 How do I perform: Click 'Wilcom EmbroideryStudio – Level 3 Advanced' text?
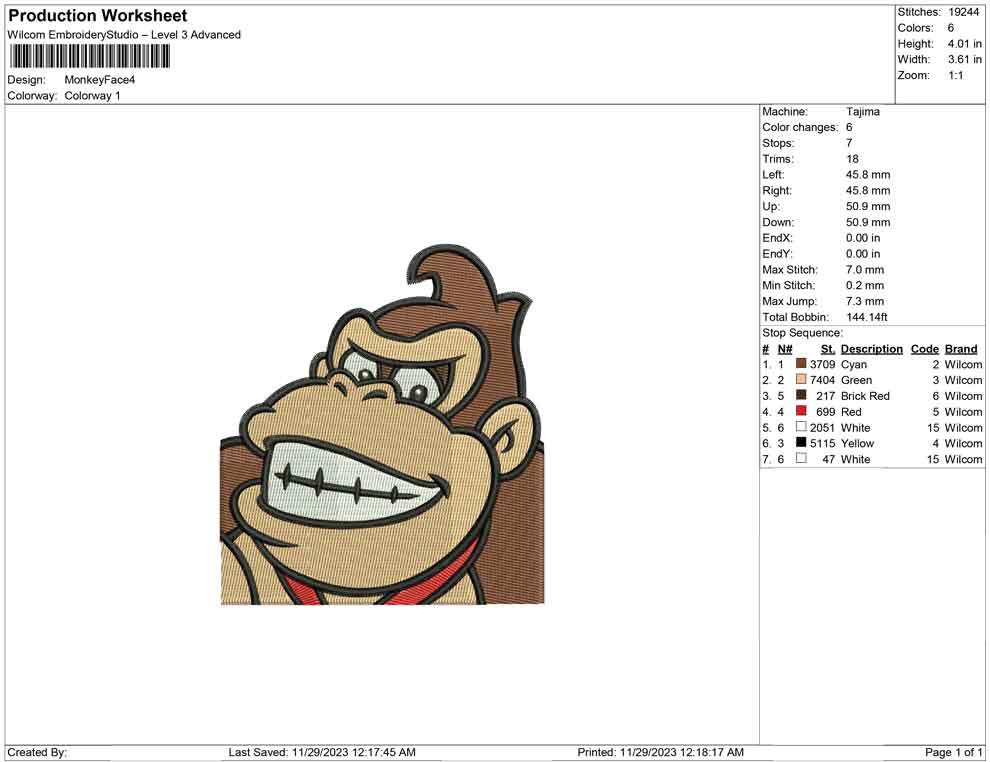(124, 35)
